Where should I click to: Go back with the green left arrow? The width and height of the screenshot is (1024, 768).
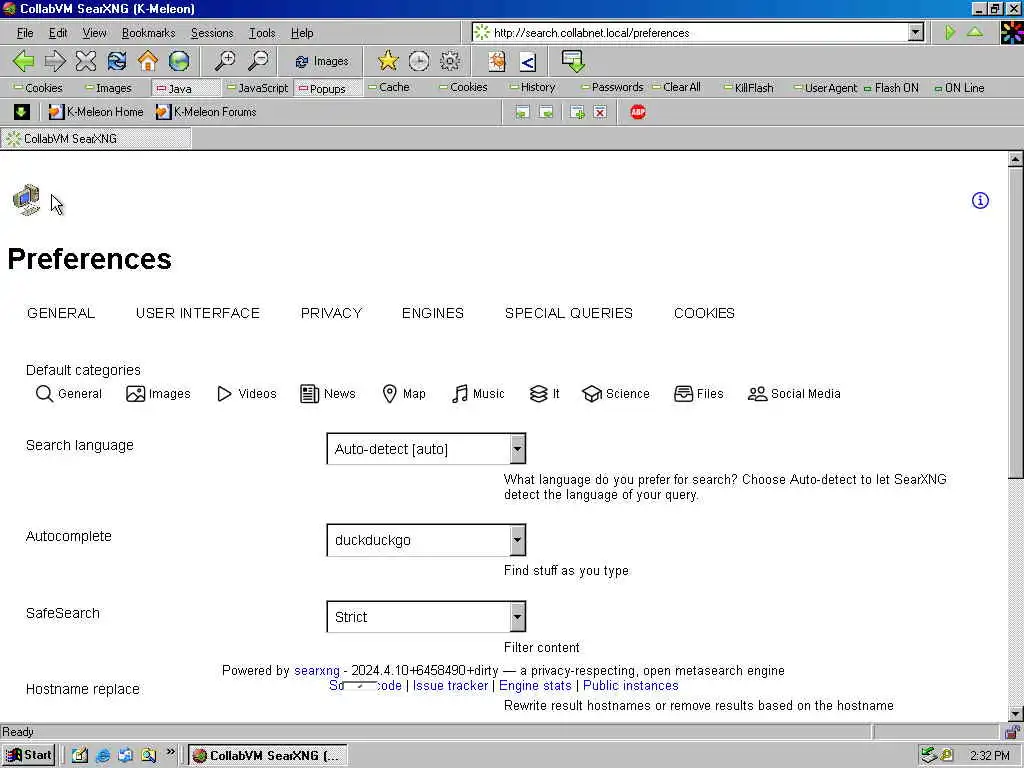pyautogui.click(x=24, y=61)
